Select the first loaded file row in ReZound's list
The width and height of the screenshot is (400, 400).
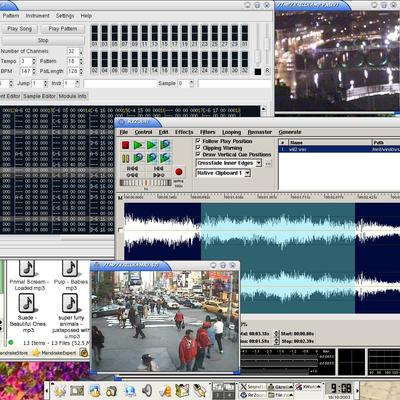click(339, 149)
